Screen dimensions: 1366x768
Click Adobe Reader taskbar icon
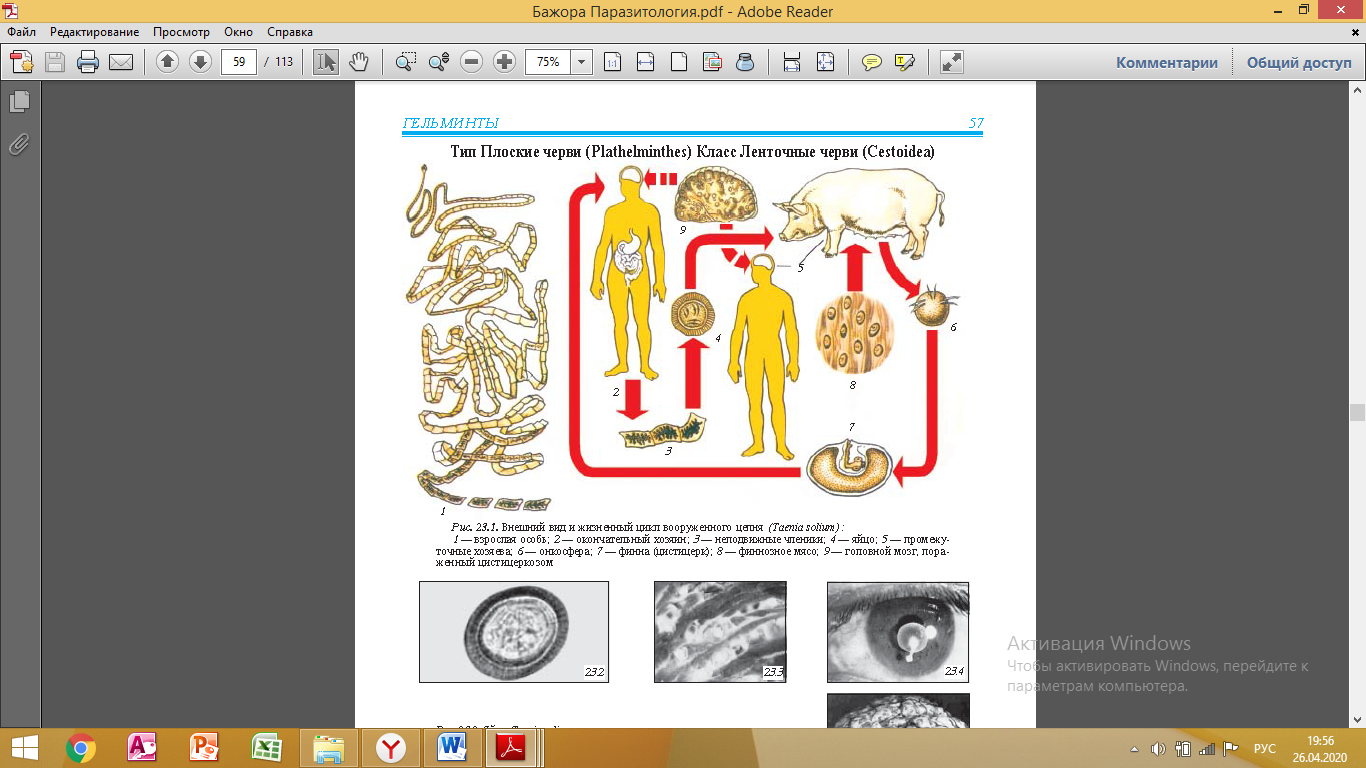coord(512,748)
